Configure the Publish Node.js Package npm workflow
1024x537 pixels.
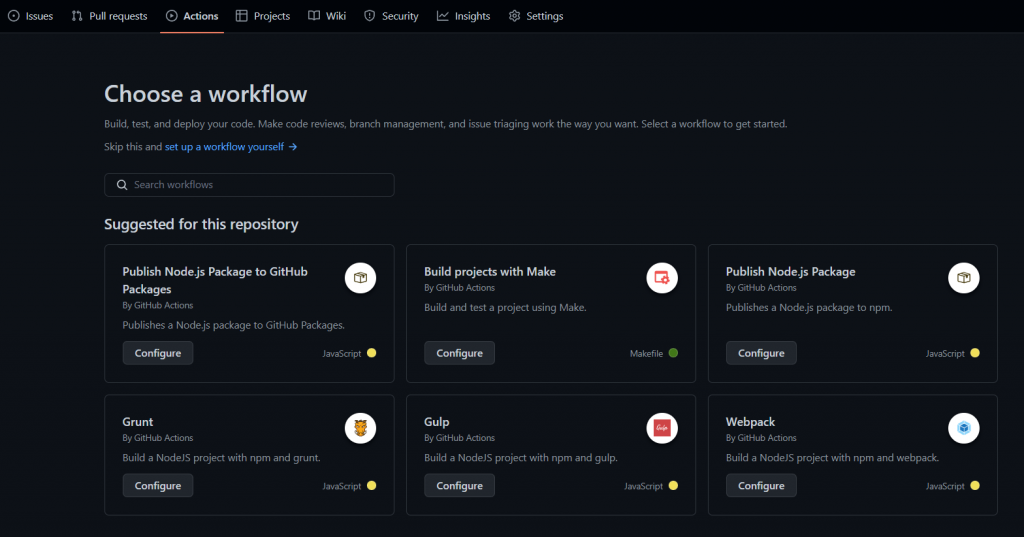pos(761,353)
